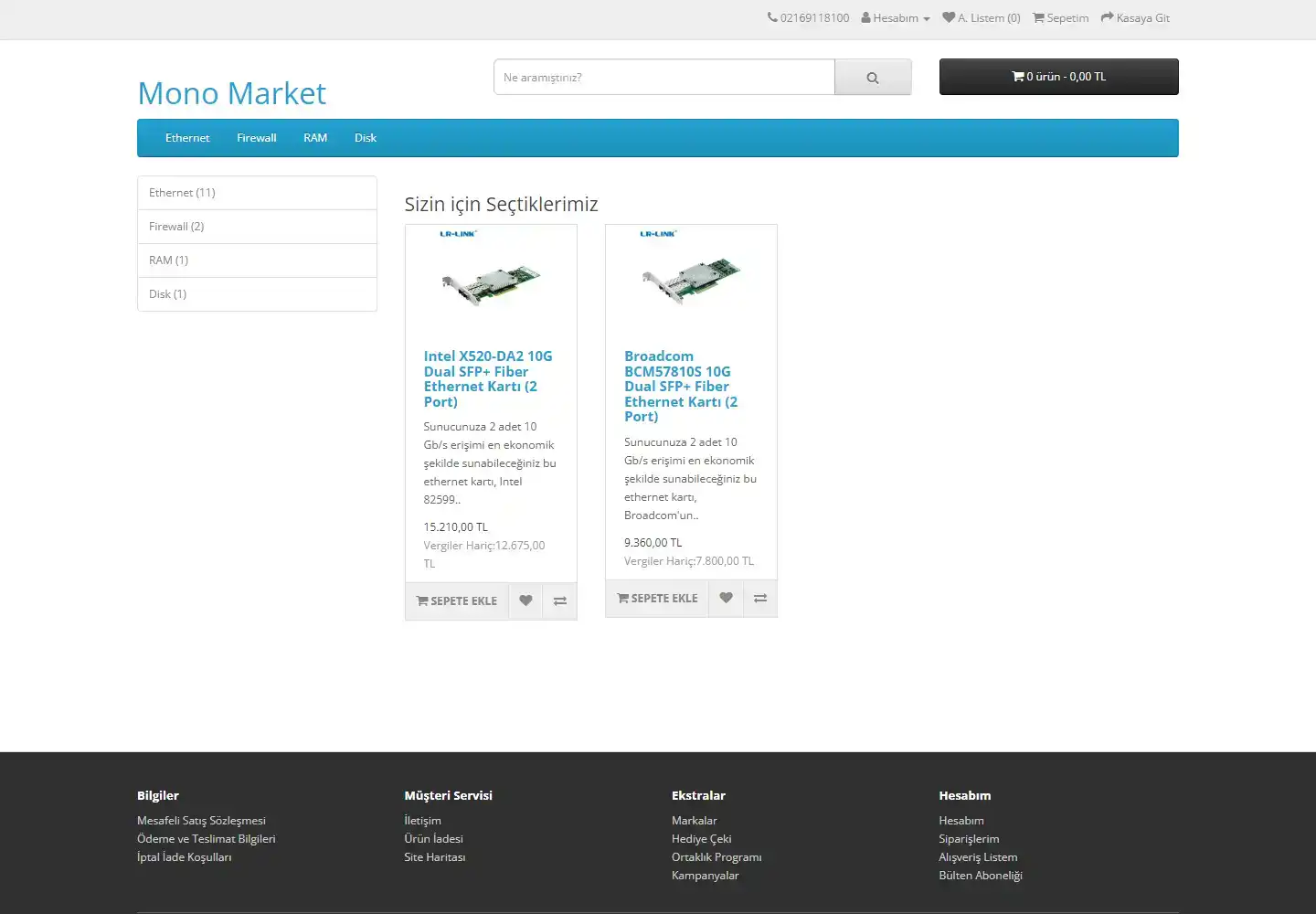Open the cart button showing 0 ürün
Viewport: 1316px width, 914px height.
[x=1058, y=77]
